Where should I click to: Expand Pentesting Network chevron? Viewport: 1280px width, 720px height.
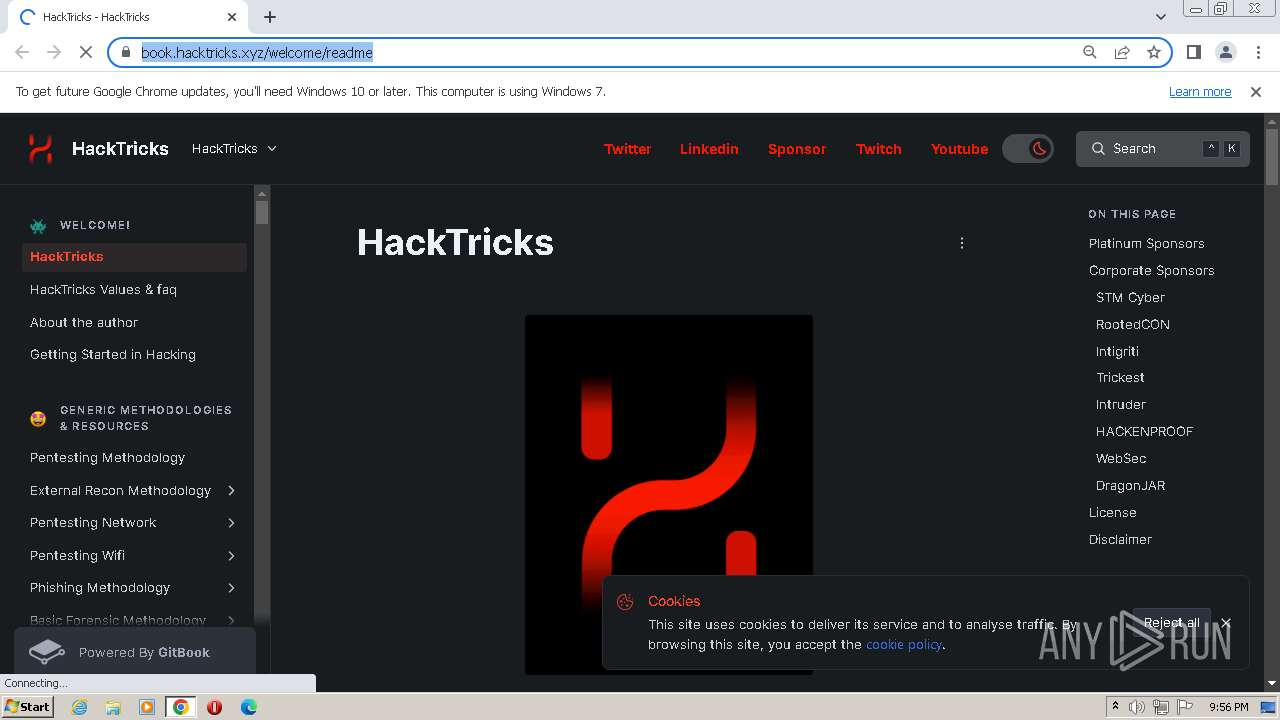(x=231, y=523)
